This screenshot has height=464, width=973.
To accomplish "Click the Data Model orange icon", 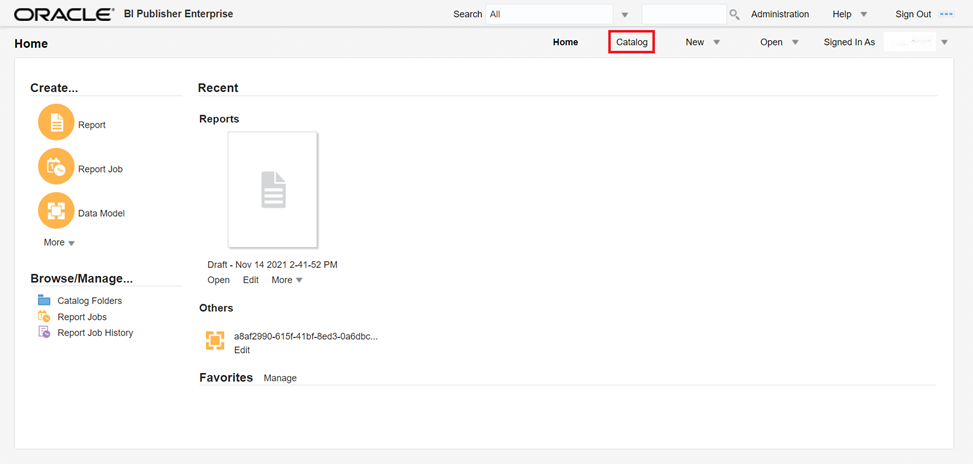I will (x=56, y=211).
